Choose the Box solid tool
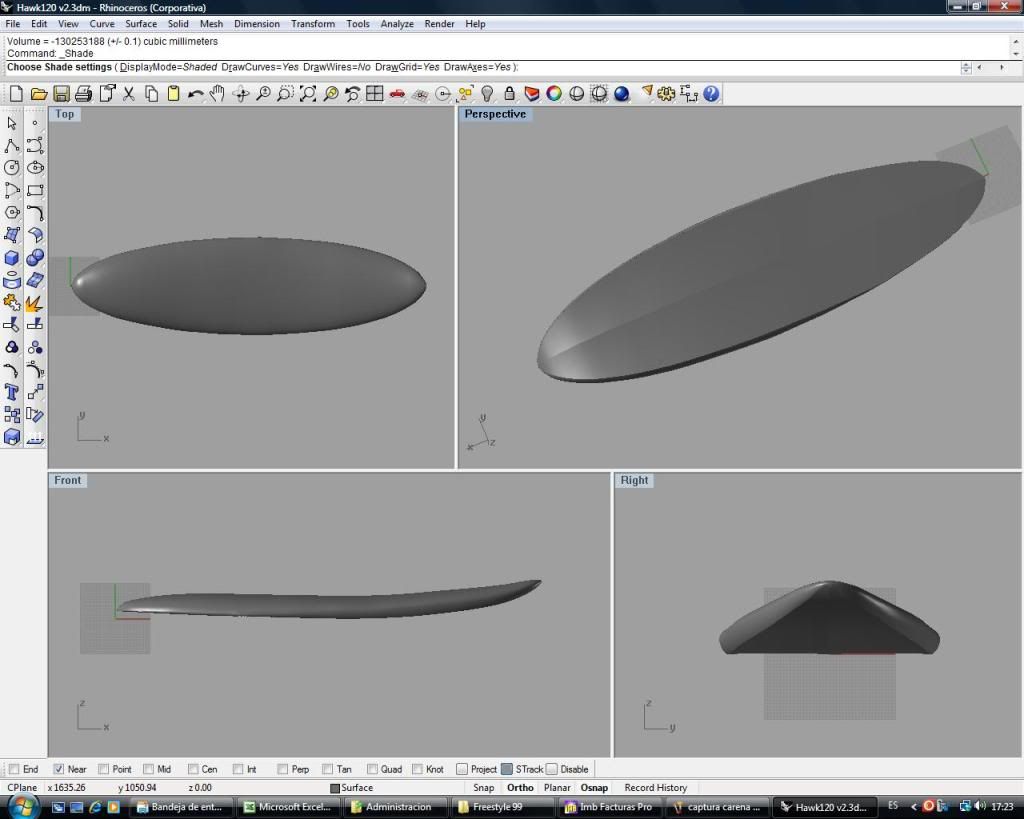Image resolution: width=1024 pixels, height=819 pixels. tap(12, 257)
